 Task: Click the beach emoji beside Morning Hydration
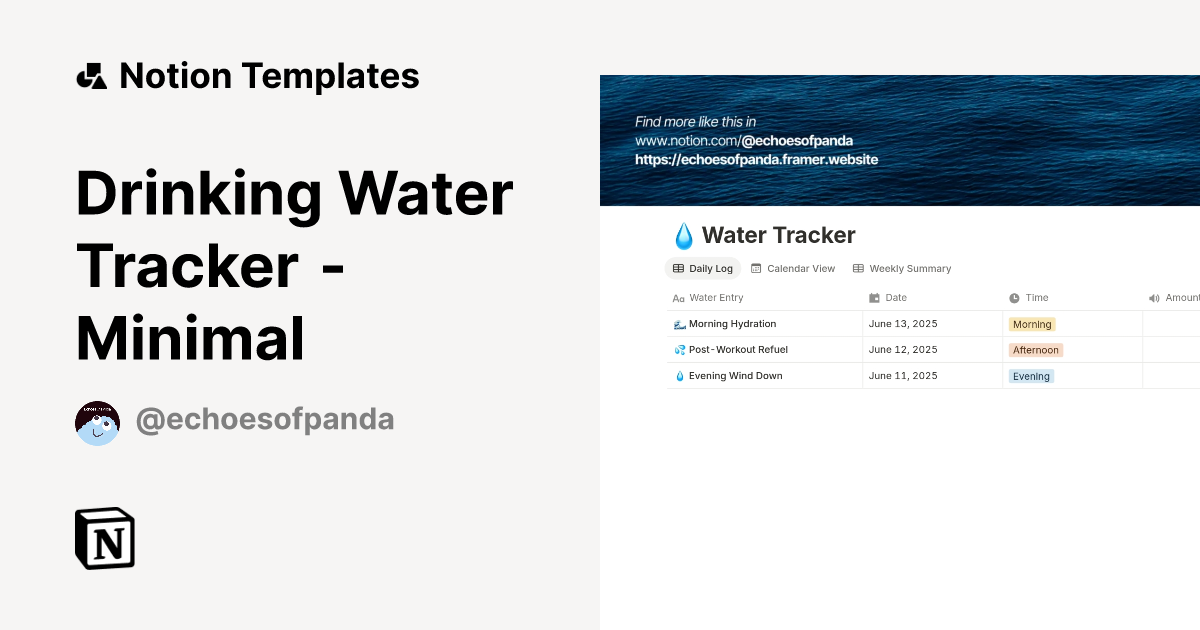[x=679, y=323]
